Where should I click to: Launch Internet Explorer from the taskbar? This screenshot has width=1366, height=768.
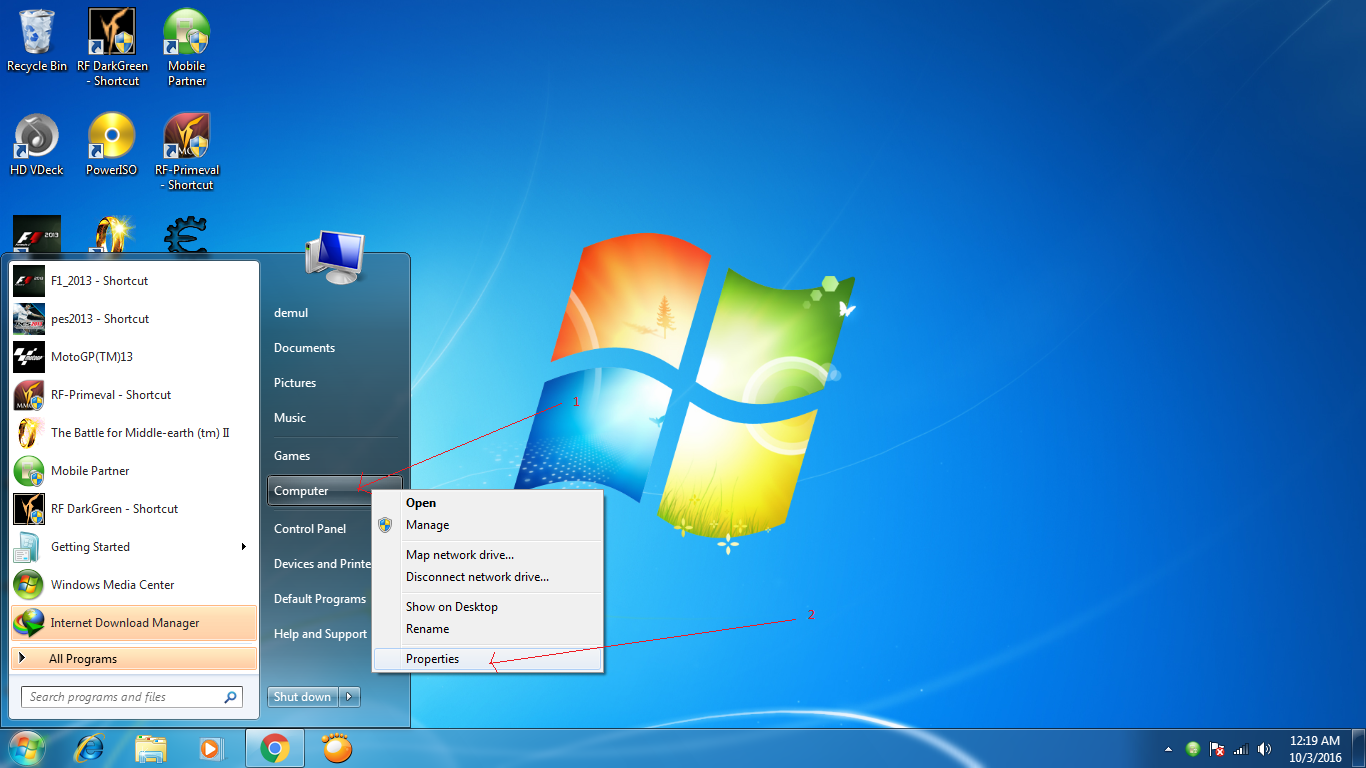click(90, 748)
